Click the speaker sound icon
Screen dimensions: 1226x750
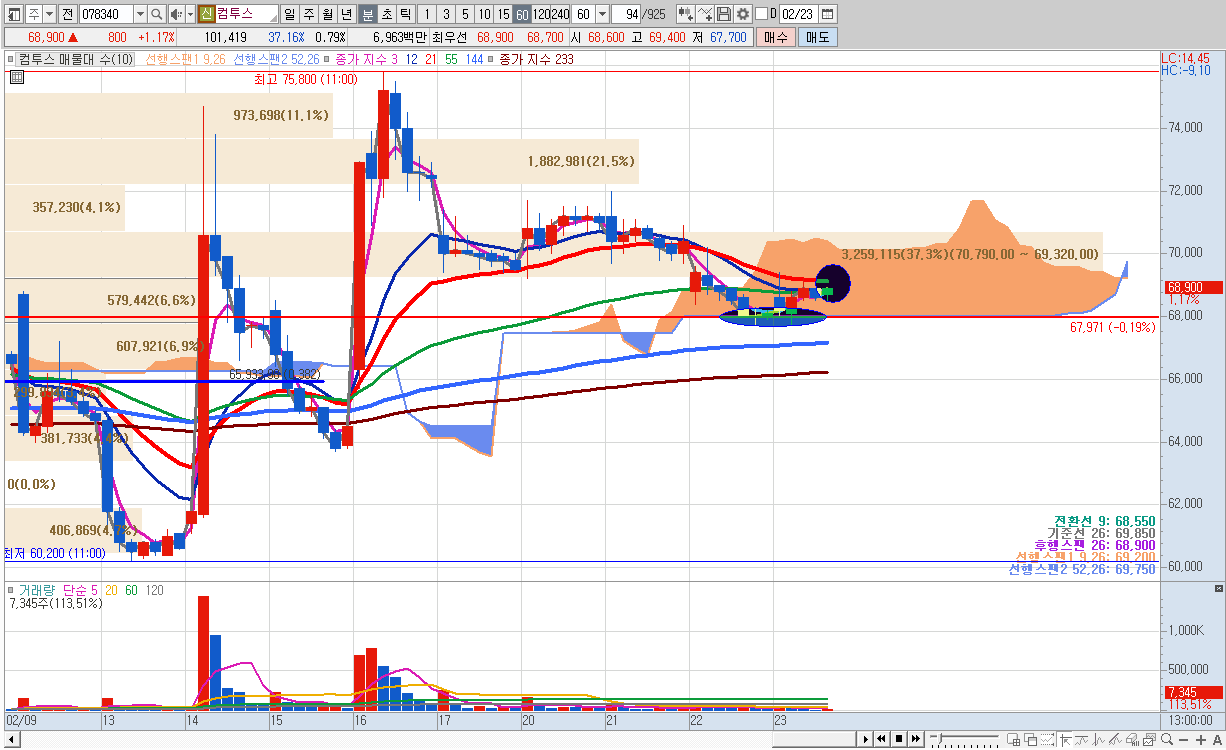click(x=176, y=14)
